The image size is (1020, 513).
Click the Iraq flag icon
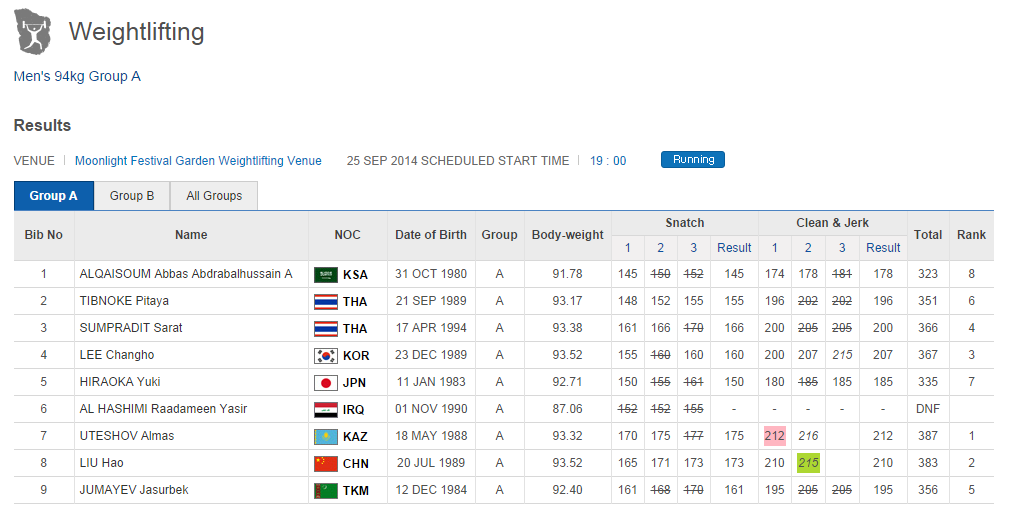326,409
